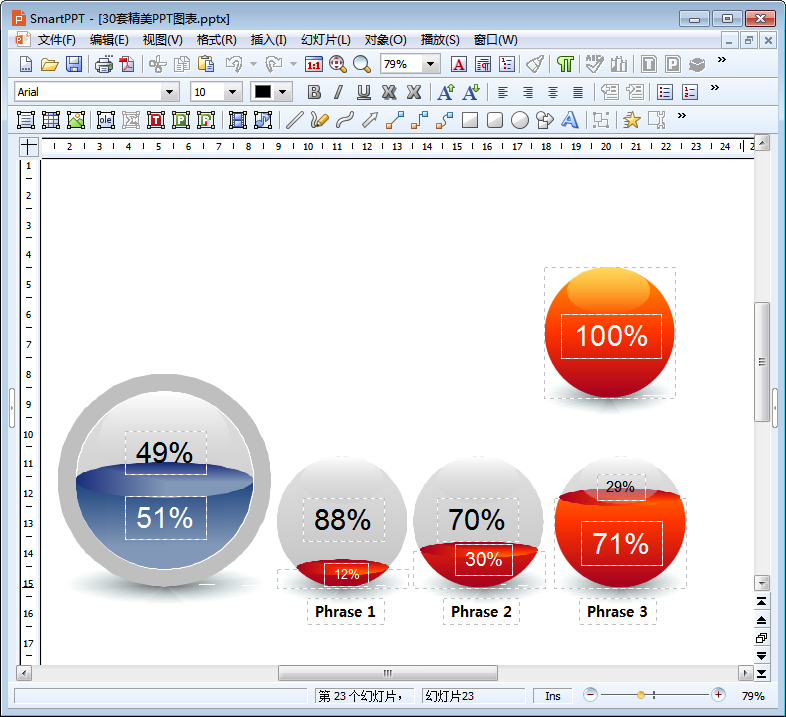
Task: Toggle formatting marks pilcrow icon
Action: 565,64
